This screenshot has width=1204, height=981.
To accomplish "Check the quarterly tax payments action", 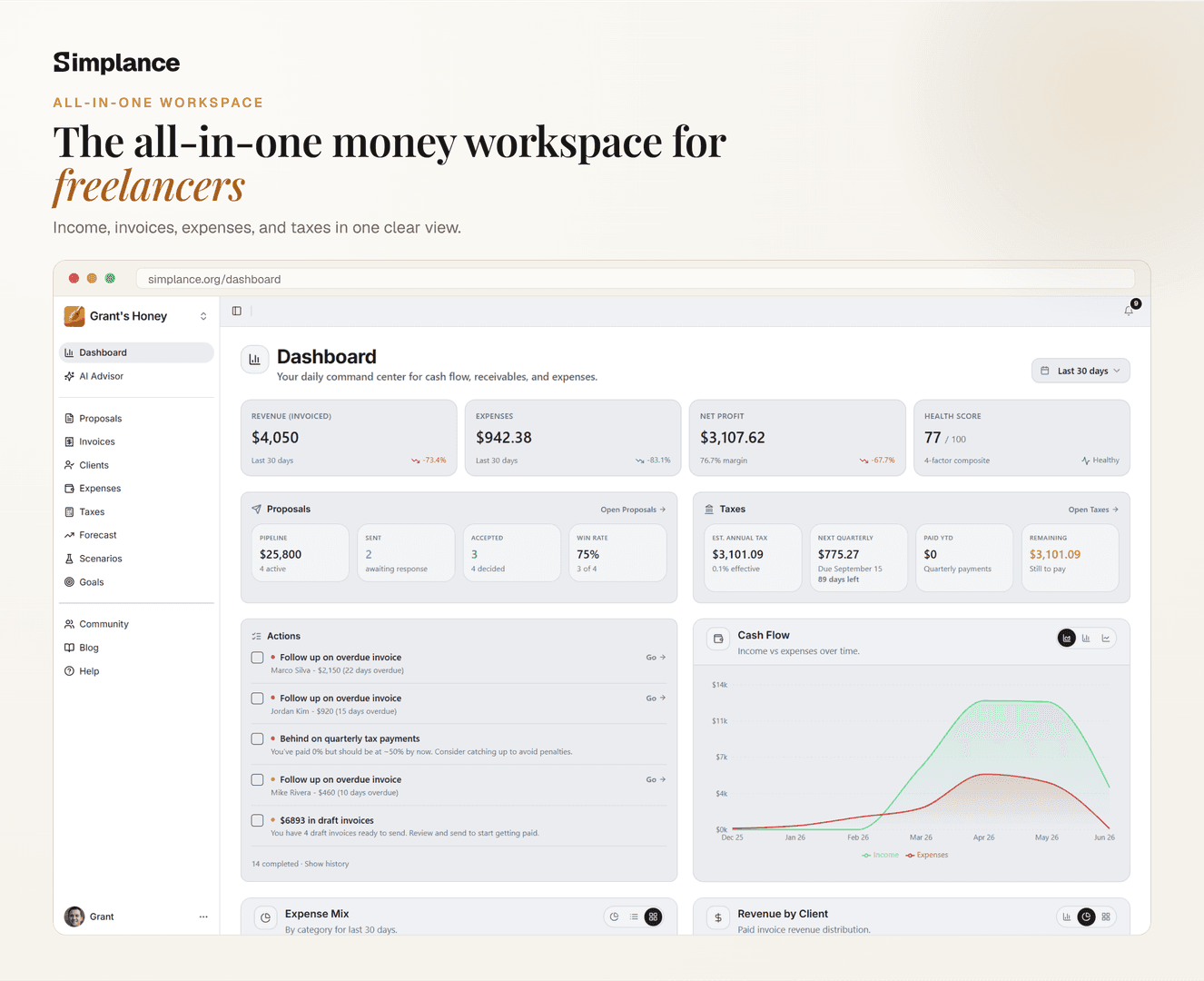I will pos(257,739).
